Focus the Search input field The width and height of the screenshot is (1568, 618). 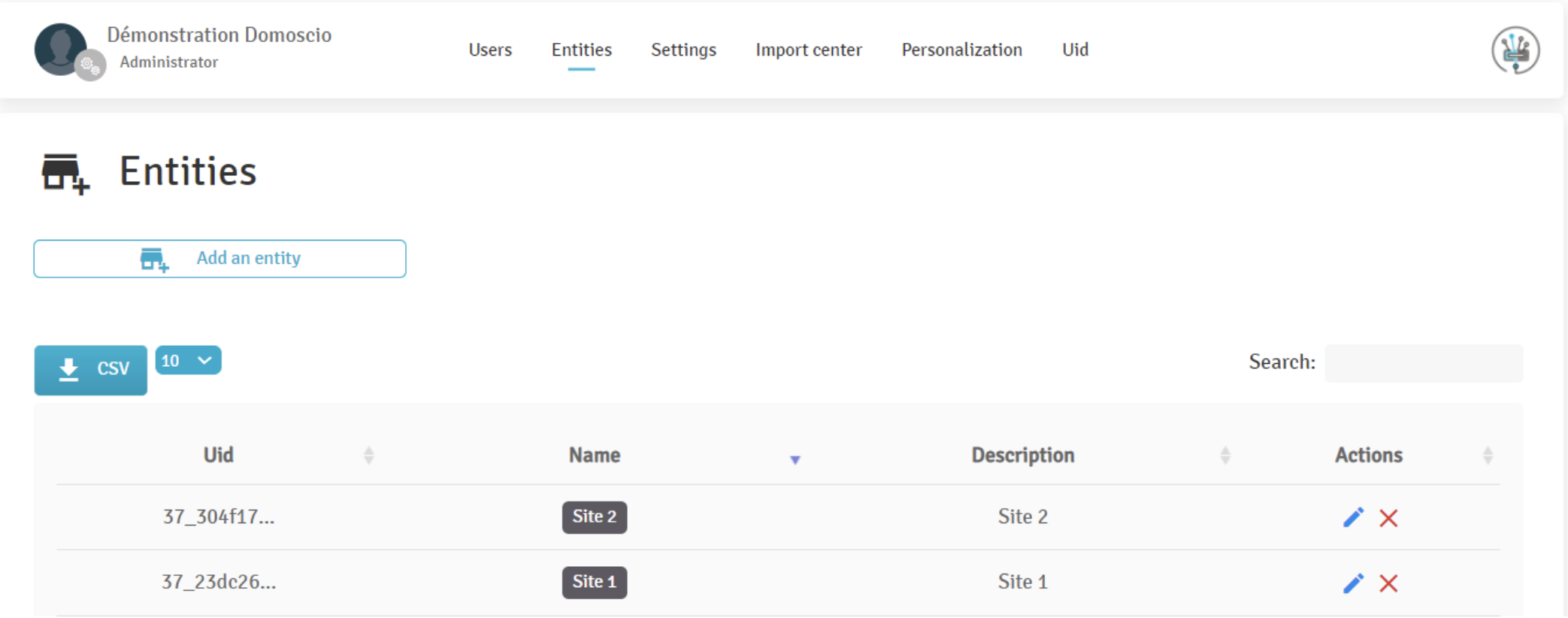click(x=1423, y=363)
